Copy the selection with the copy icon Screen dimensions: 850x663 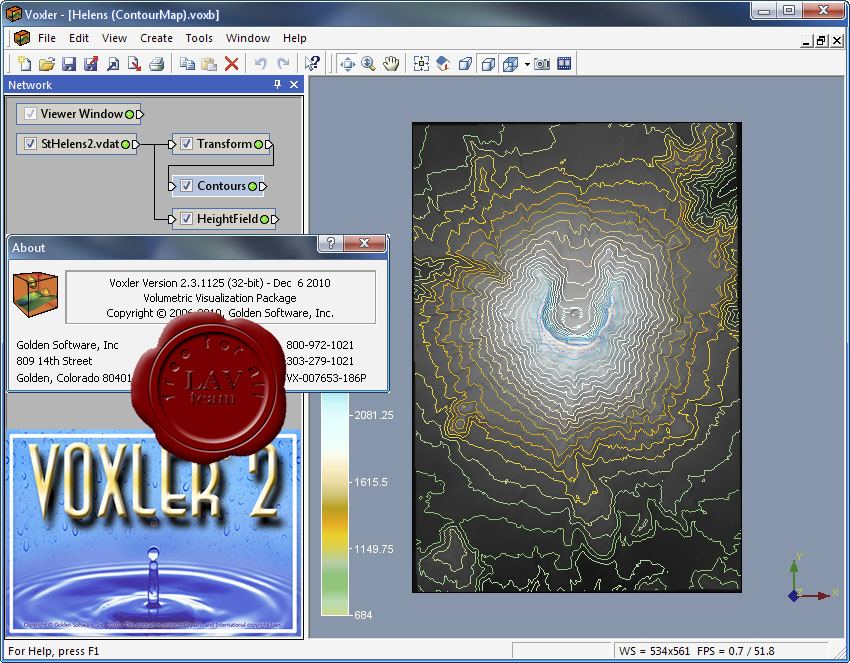coord(188,64)
